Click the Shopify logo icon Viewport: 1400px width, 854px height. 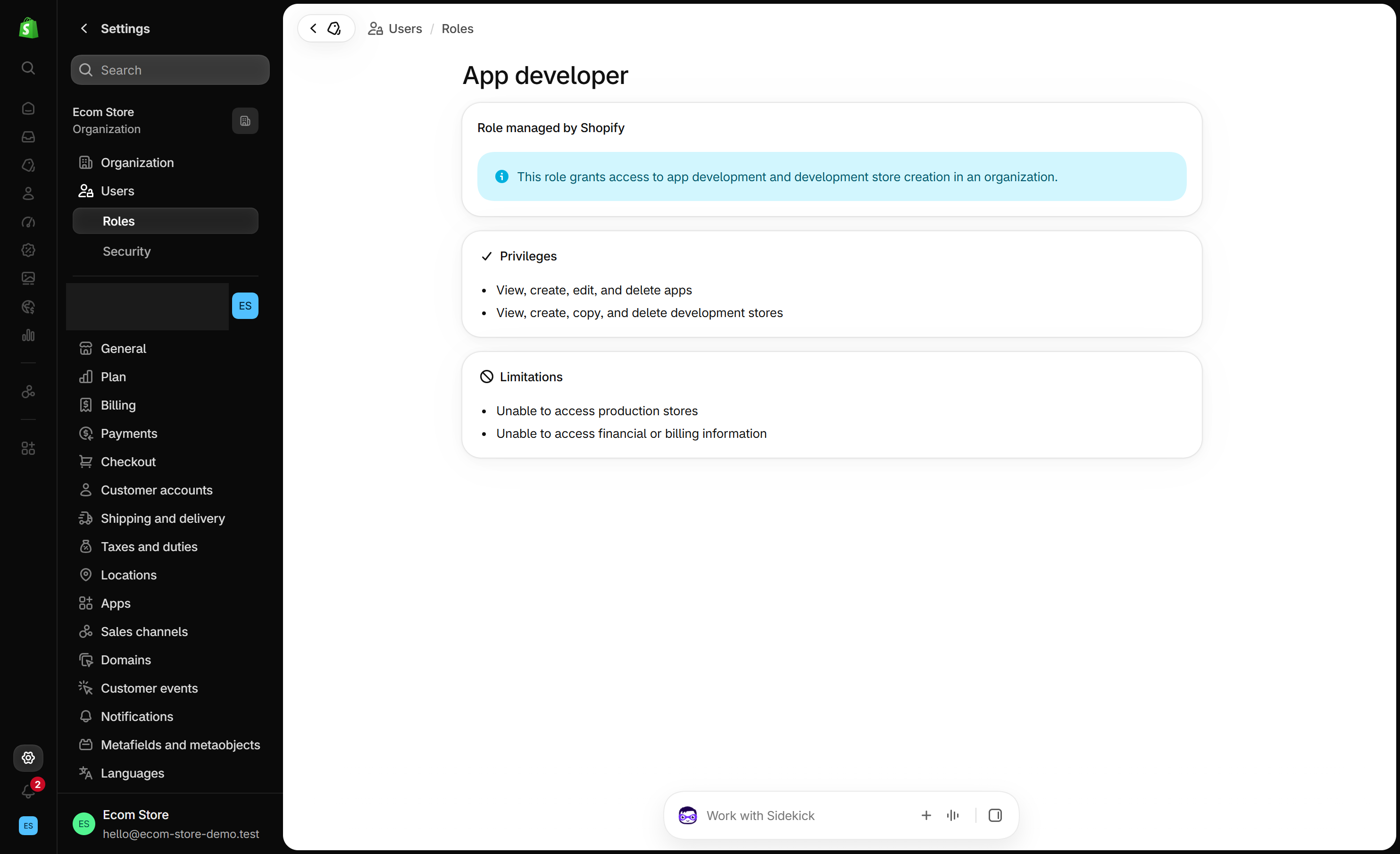(x=28, y=28)
